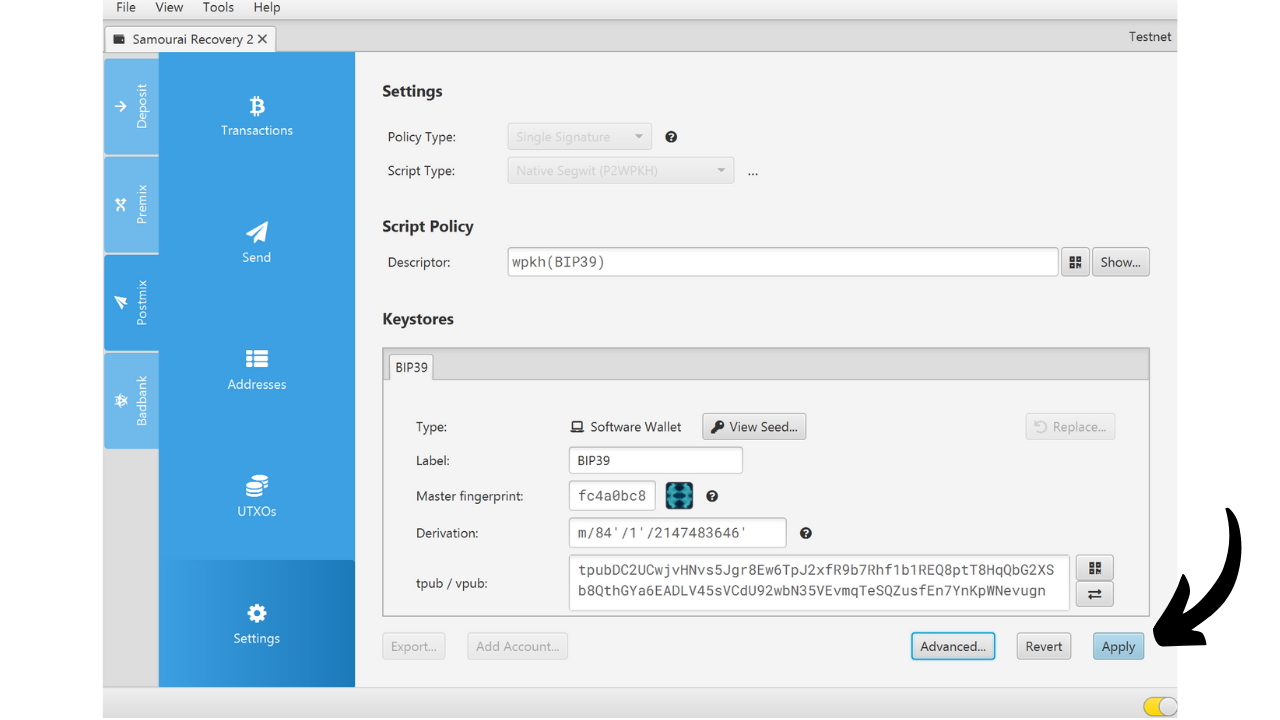The image size is (1280, 720).
Task: Open the Help menu
Action: (267, 7)
